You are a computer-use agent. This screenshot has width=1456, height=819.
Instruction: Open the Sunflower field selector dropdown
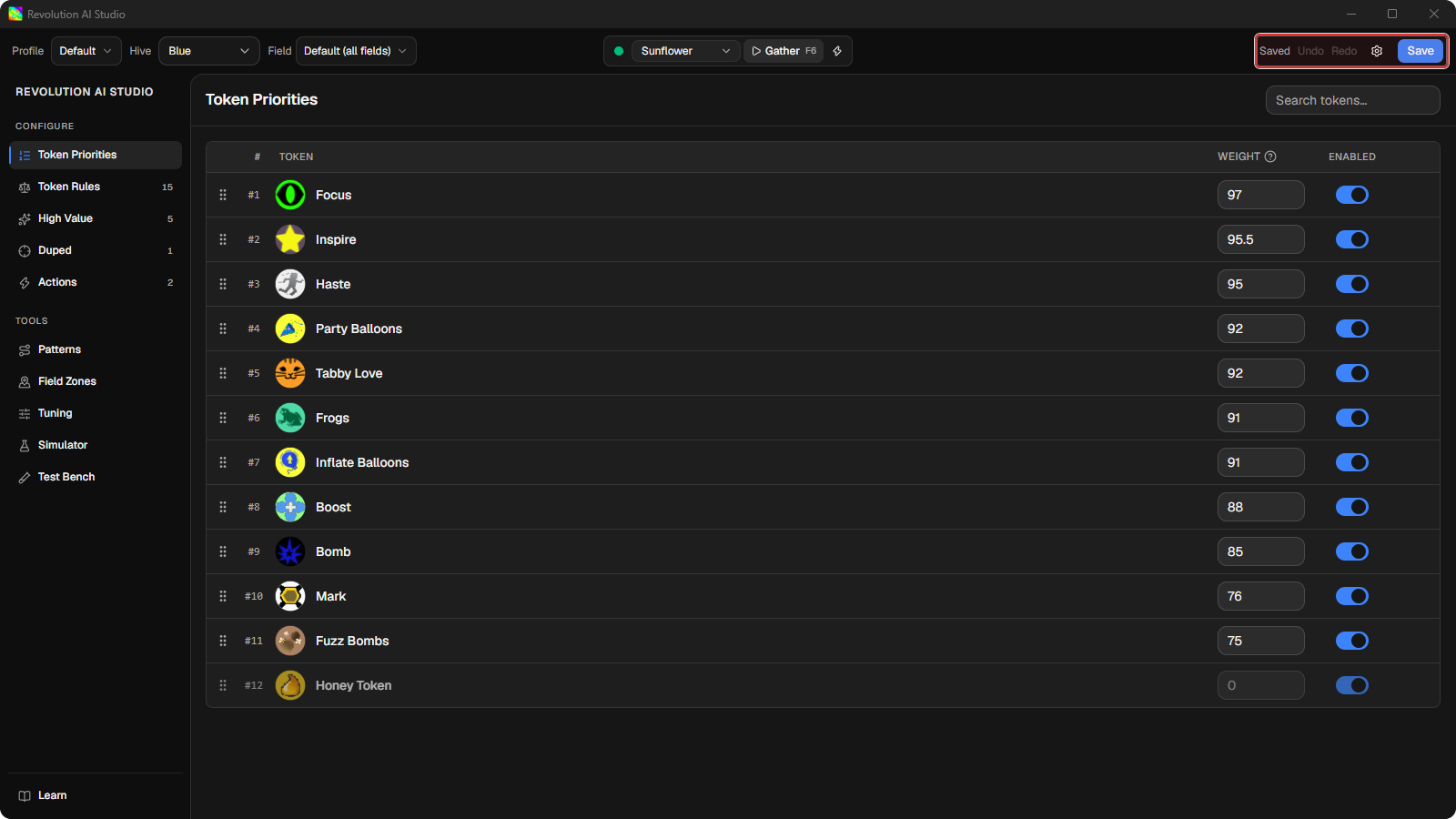point(686,51)
